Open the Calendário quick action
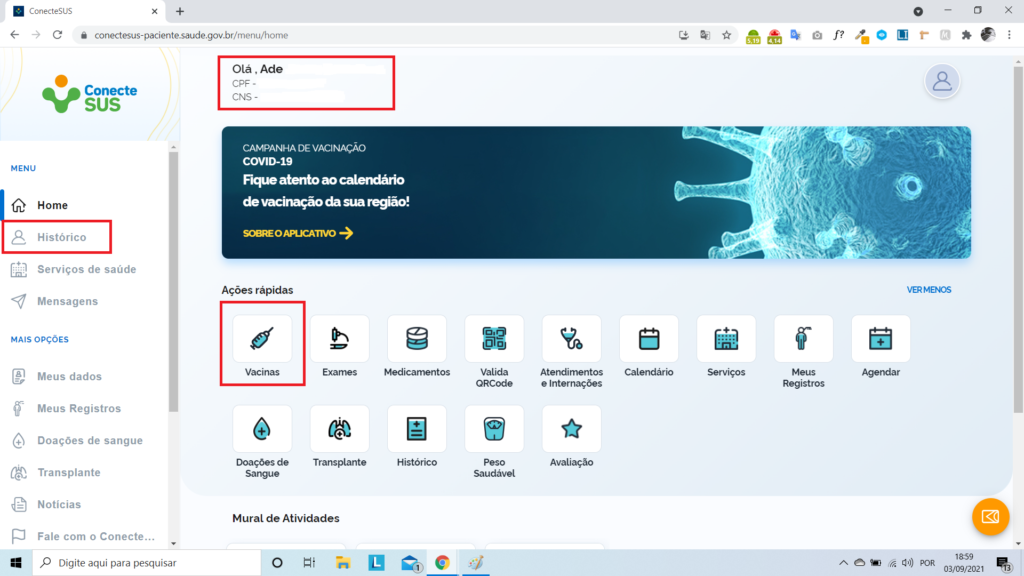The image size is (1024, 576). [x=649, y=339]
